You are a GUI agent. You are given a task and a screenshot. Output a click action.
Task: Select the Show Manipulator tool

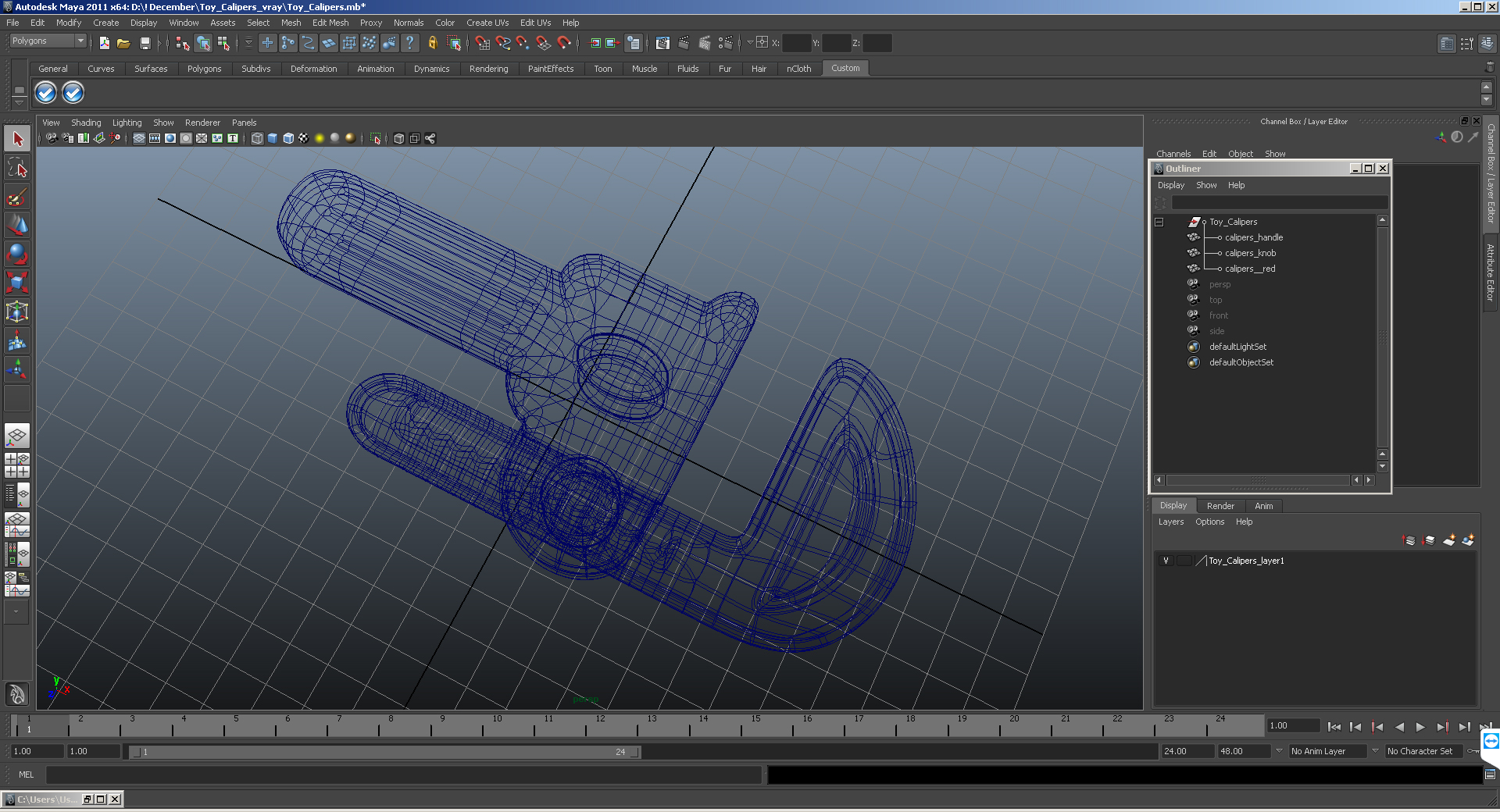[x=17, y=369]
